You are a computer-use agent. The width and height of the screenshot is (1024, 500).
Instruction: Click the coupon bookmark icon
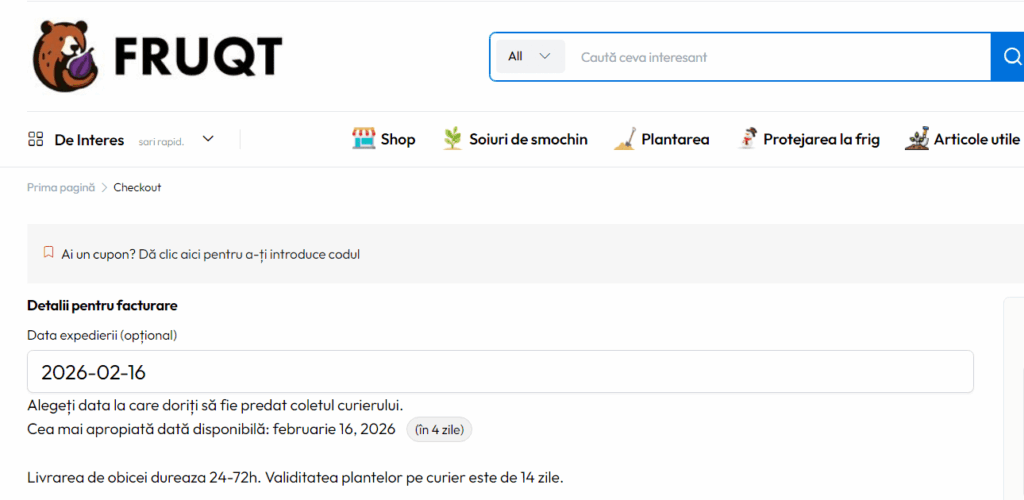click(x=48, y=253)
